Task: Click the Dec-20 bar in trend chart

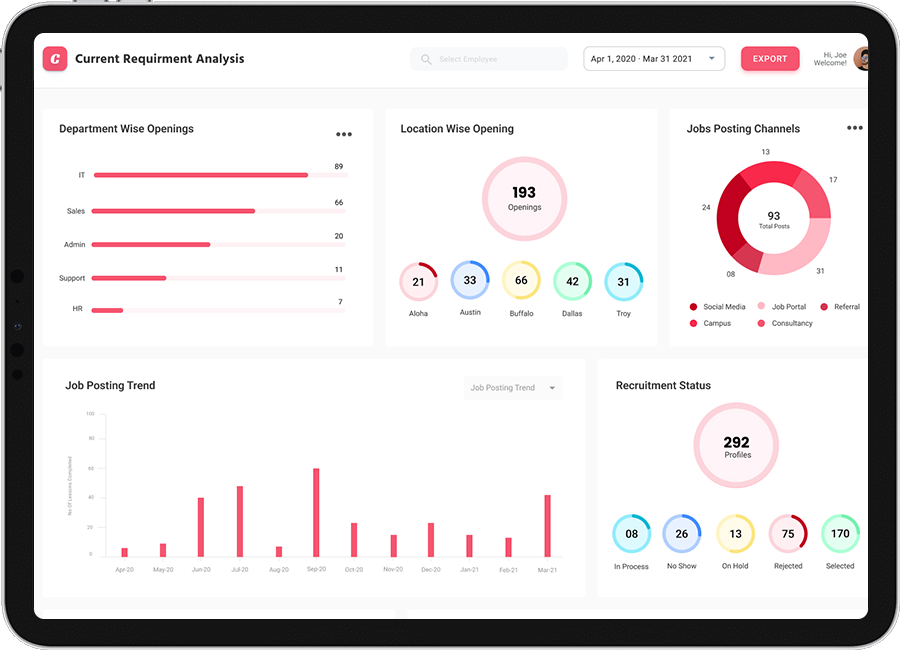Action: click(431, 540)
